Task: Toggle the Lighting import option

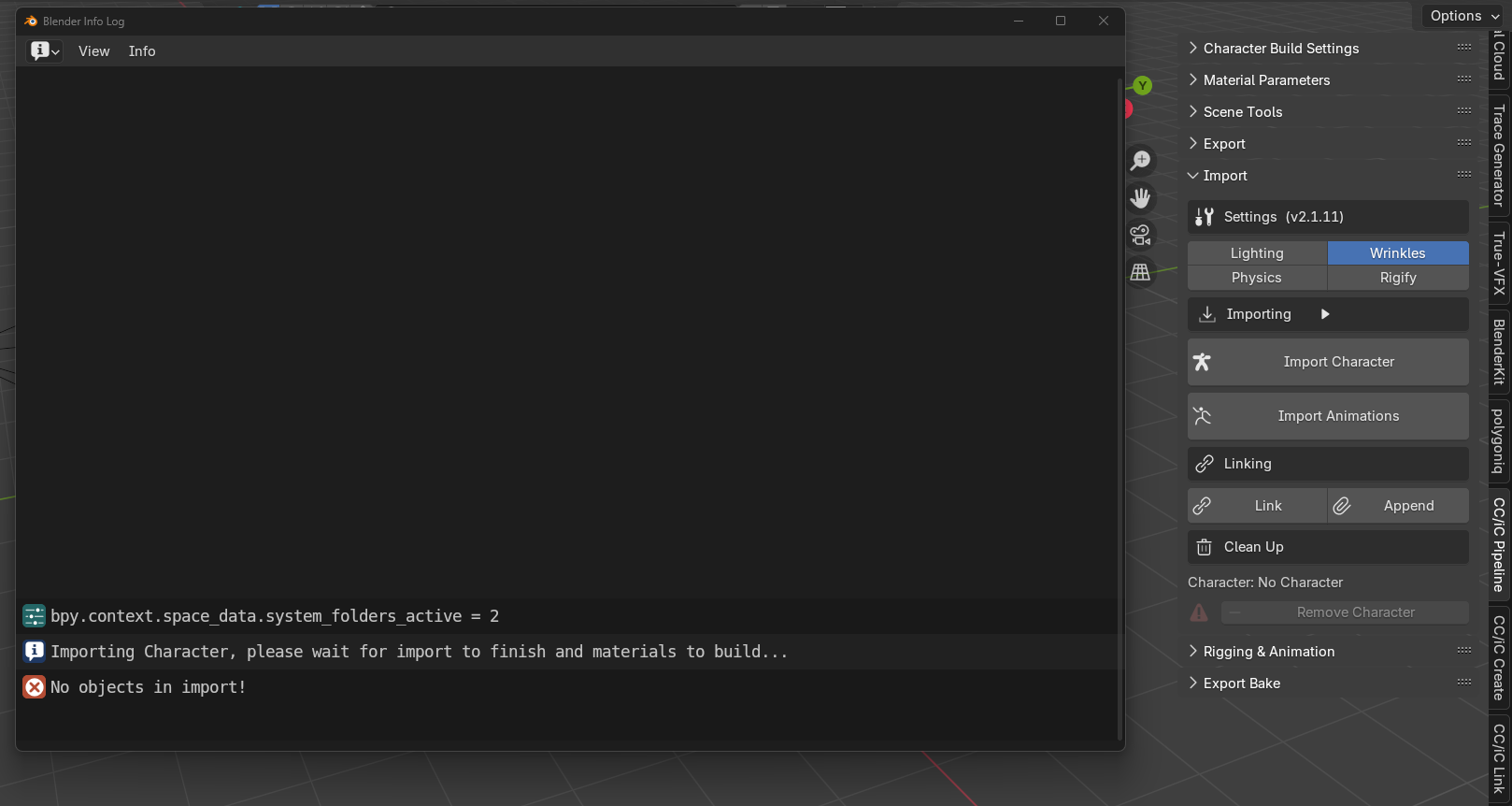Action: pyautogui.click(x=1257, y=253)
